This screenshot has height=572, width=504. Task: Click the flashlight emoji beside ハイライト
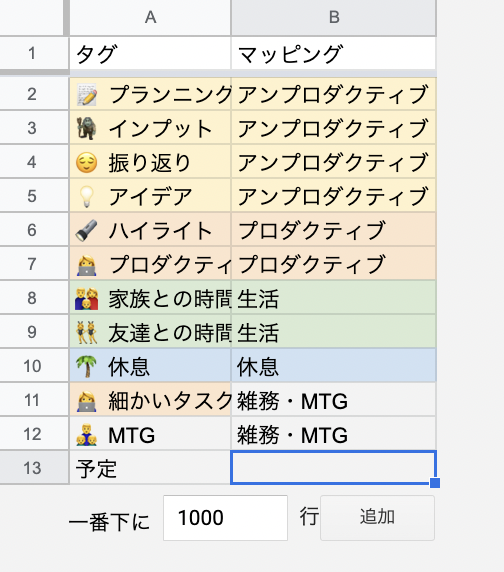(x=87, y=230)
